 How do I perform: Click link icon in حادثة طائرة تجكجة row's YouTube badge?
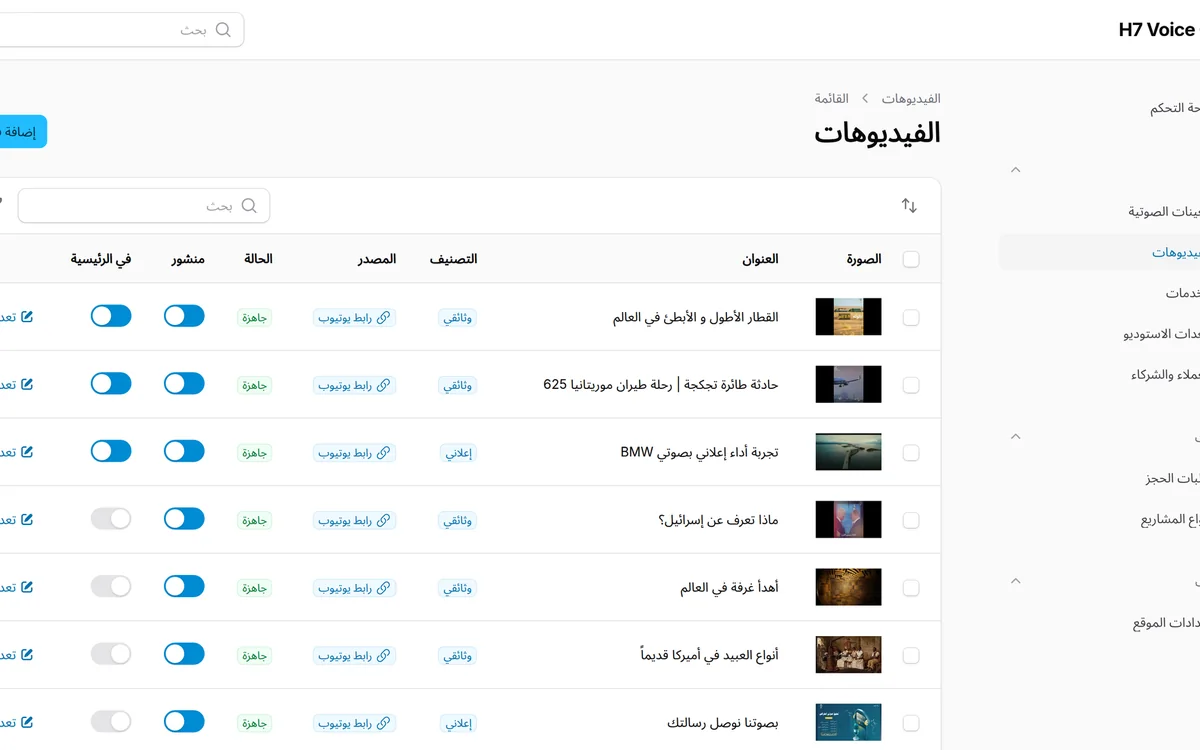click(x=384, y=385)
